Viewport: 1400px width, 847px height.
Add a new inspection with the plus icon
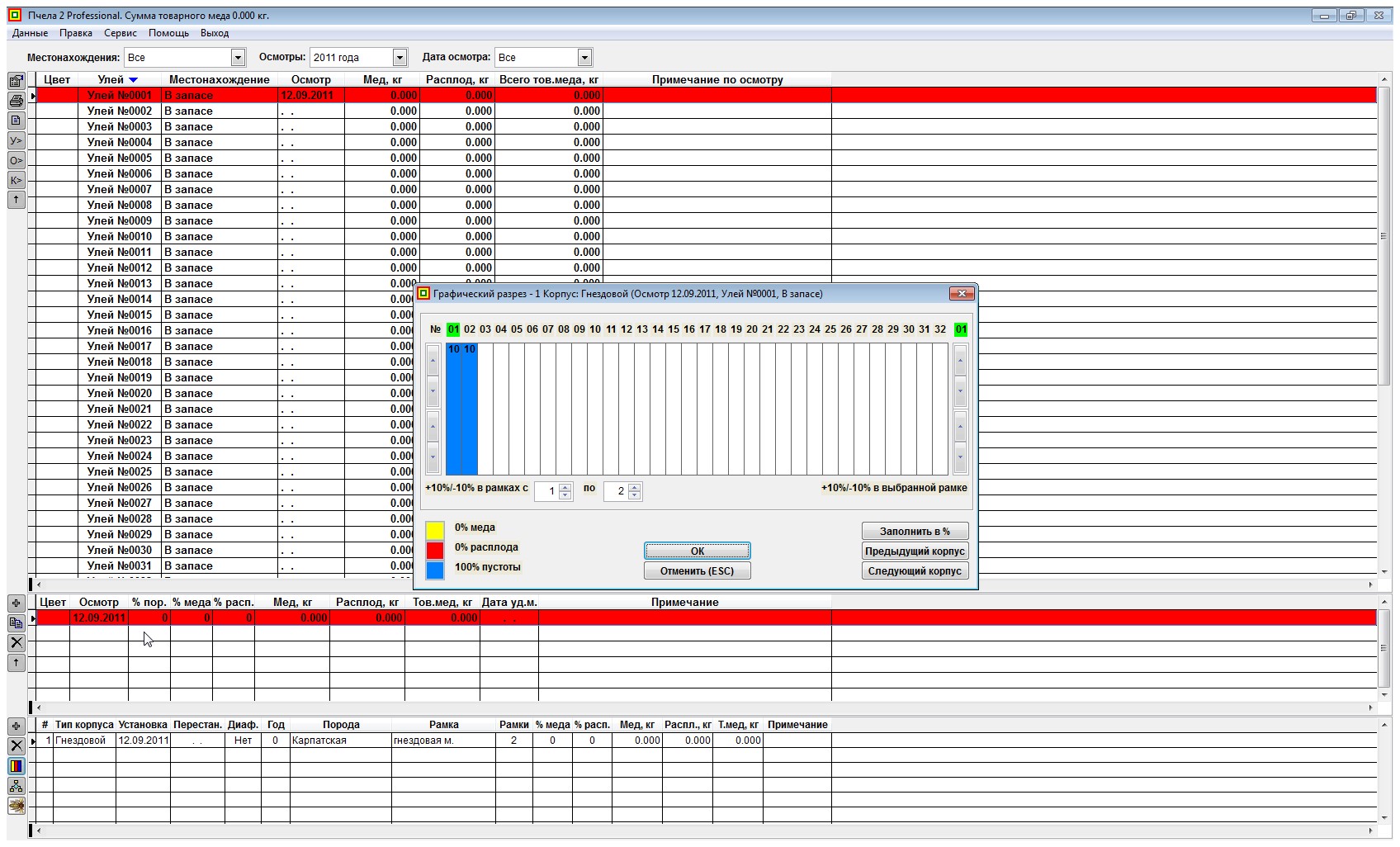click(x=16, y=603)
